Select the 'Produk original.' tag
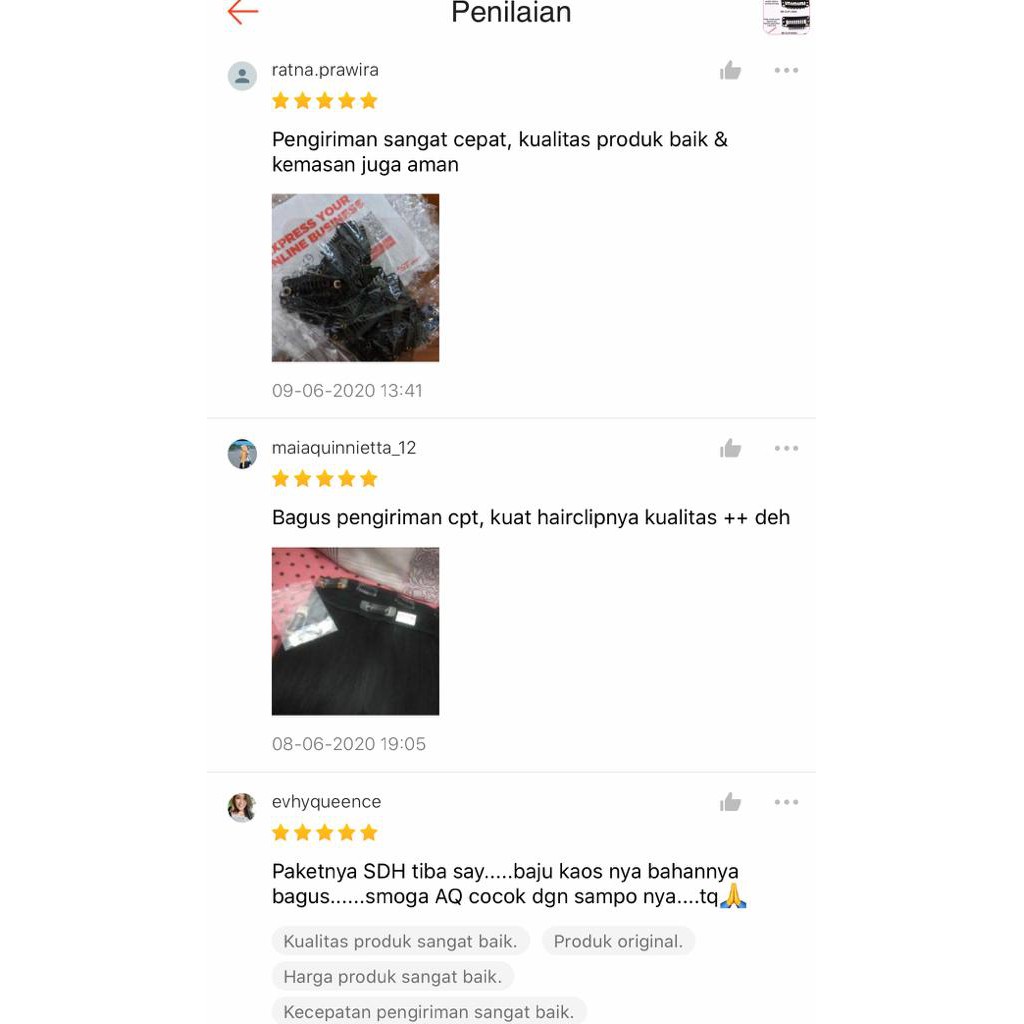 pos(618,941)
